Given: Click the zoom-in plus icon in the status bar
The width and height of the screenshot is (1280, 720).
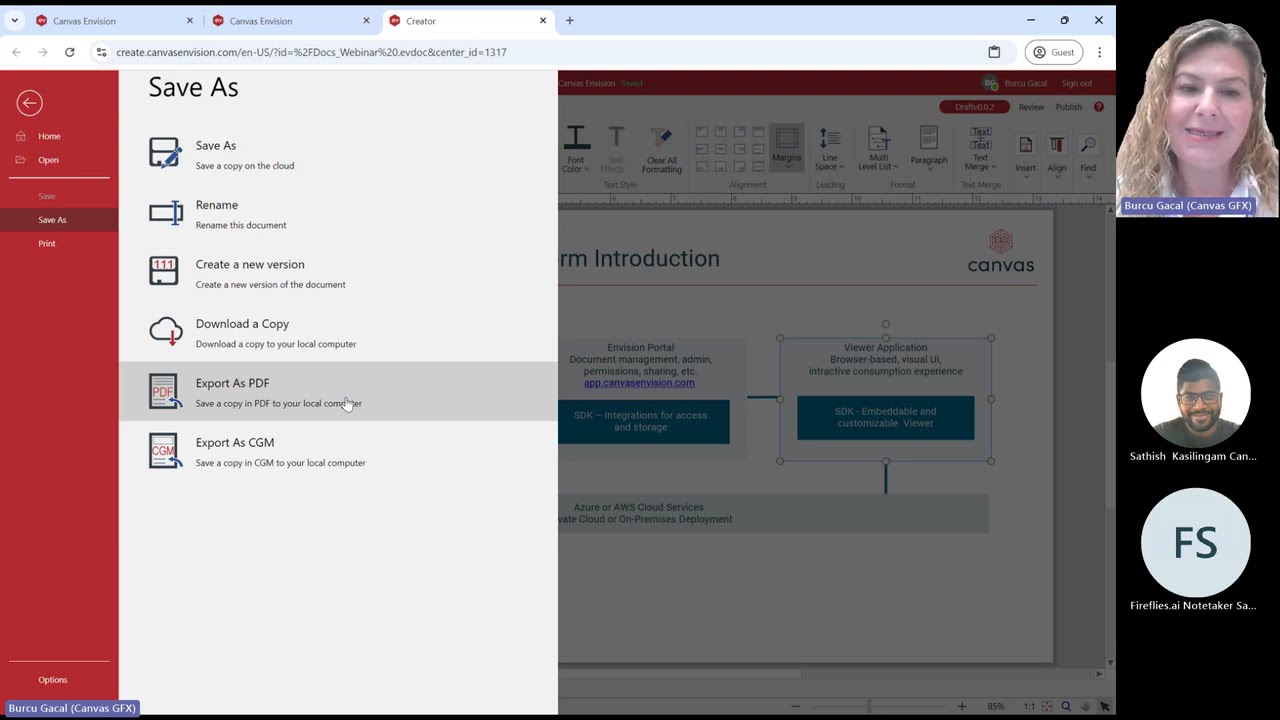Looking at the screenshot, I should [x=961, y=707].
